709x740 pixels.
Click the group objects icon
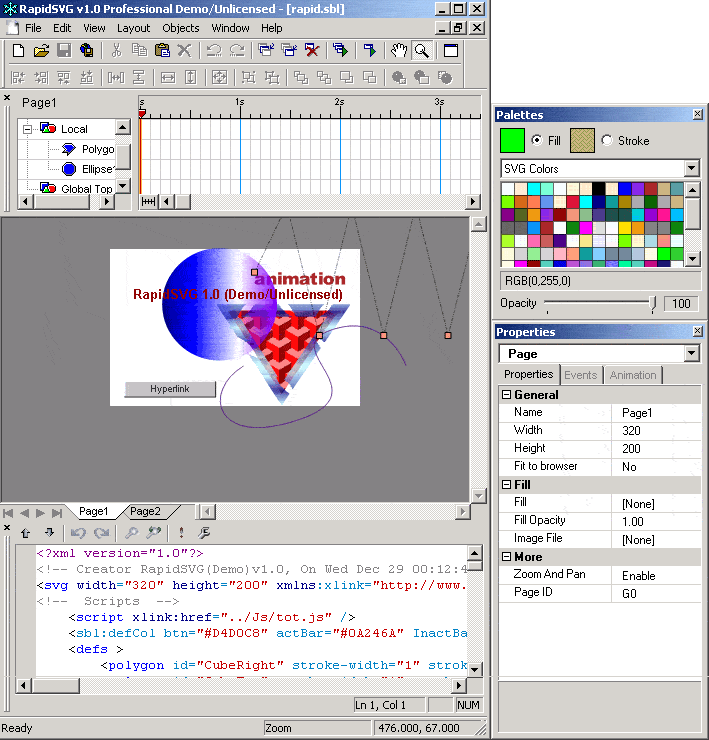click(249, 77)
